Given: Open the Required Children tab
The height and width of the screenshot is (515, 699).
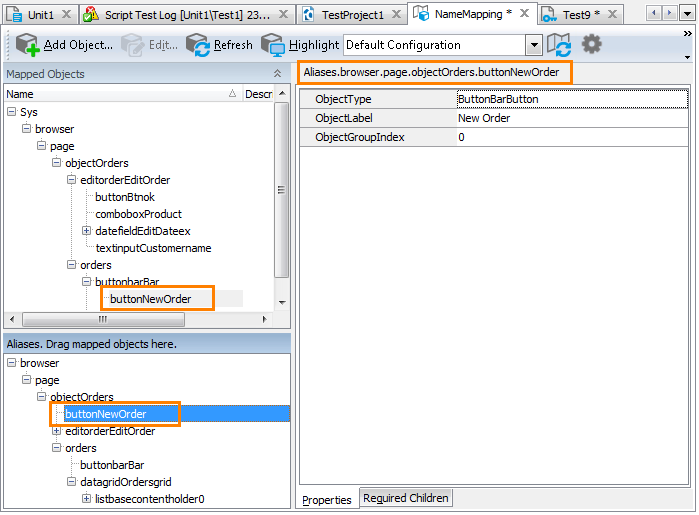Looking at the screenshot, I should coord(406,498).
